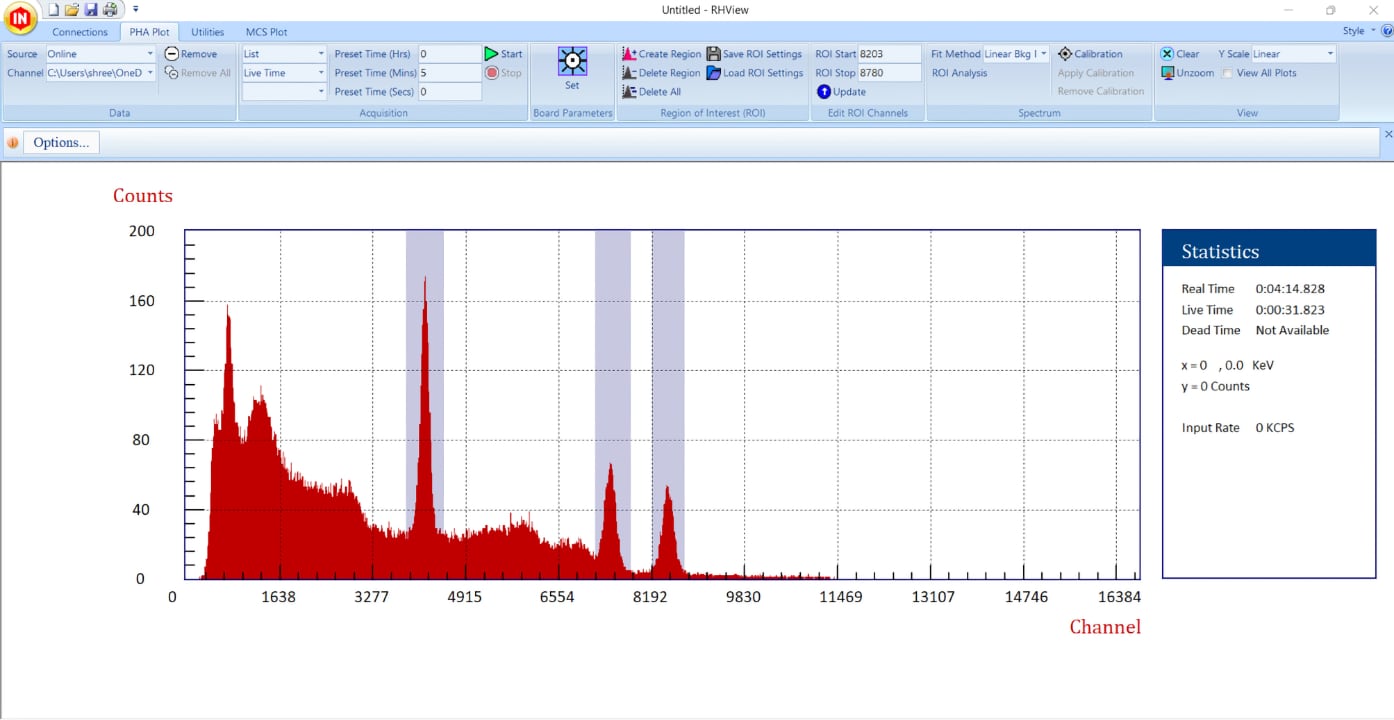
Task: Load ROI settings from file
Action: (755, 73)
